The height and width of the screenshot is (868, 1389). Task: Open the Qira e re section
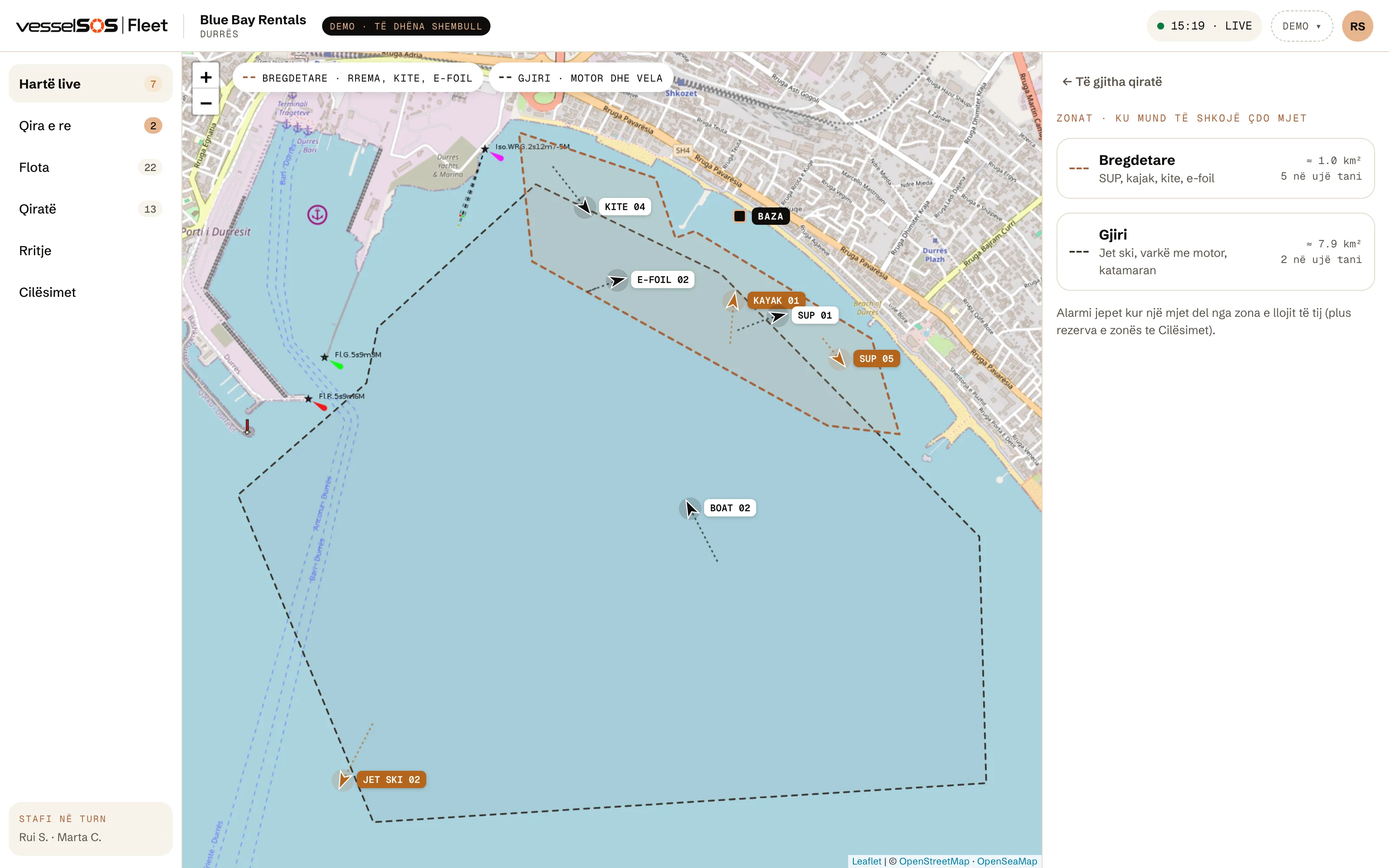[91, 126]
